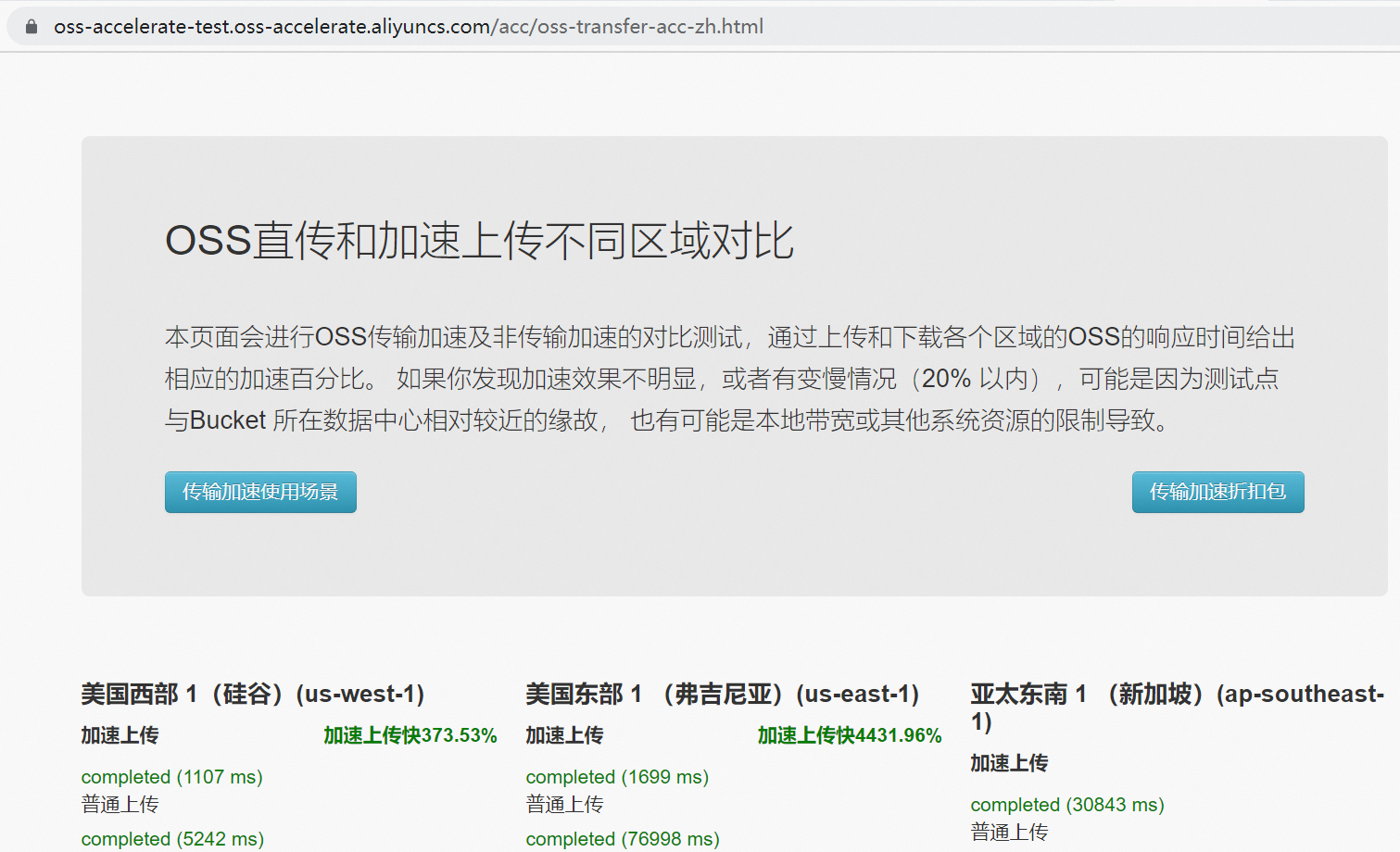Open the completed (1699 ms) result under us-east-1
1400x852 pixels.
coord(617,776)
